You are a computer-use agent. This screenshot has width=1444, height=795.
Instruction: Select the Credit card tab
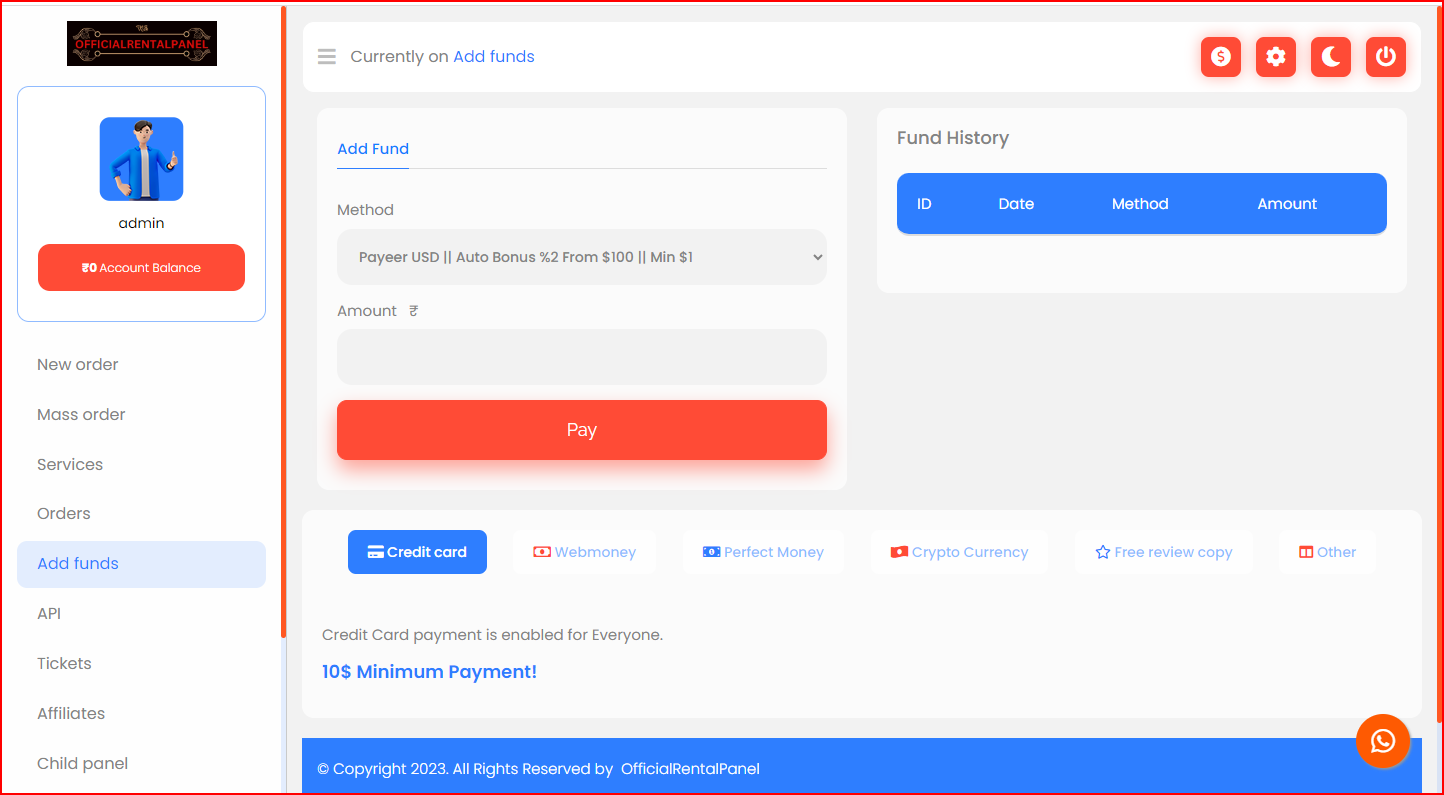(417, 552)
